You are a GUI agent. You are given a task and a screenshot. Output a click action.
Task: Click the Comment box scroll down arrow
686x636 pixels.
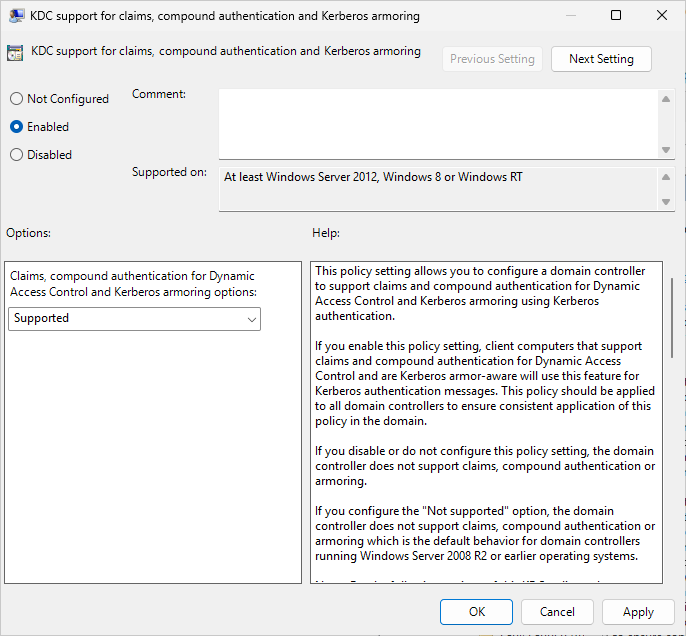point(666,150)
